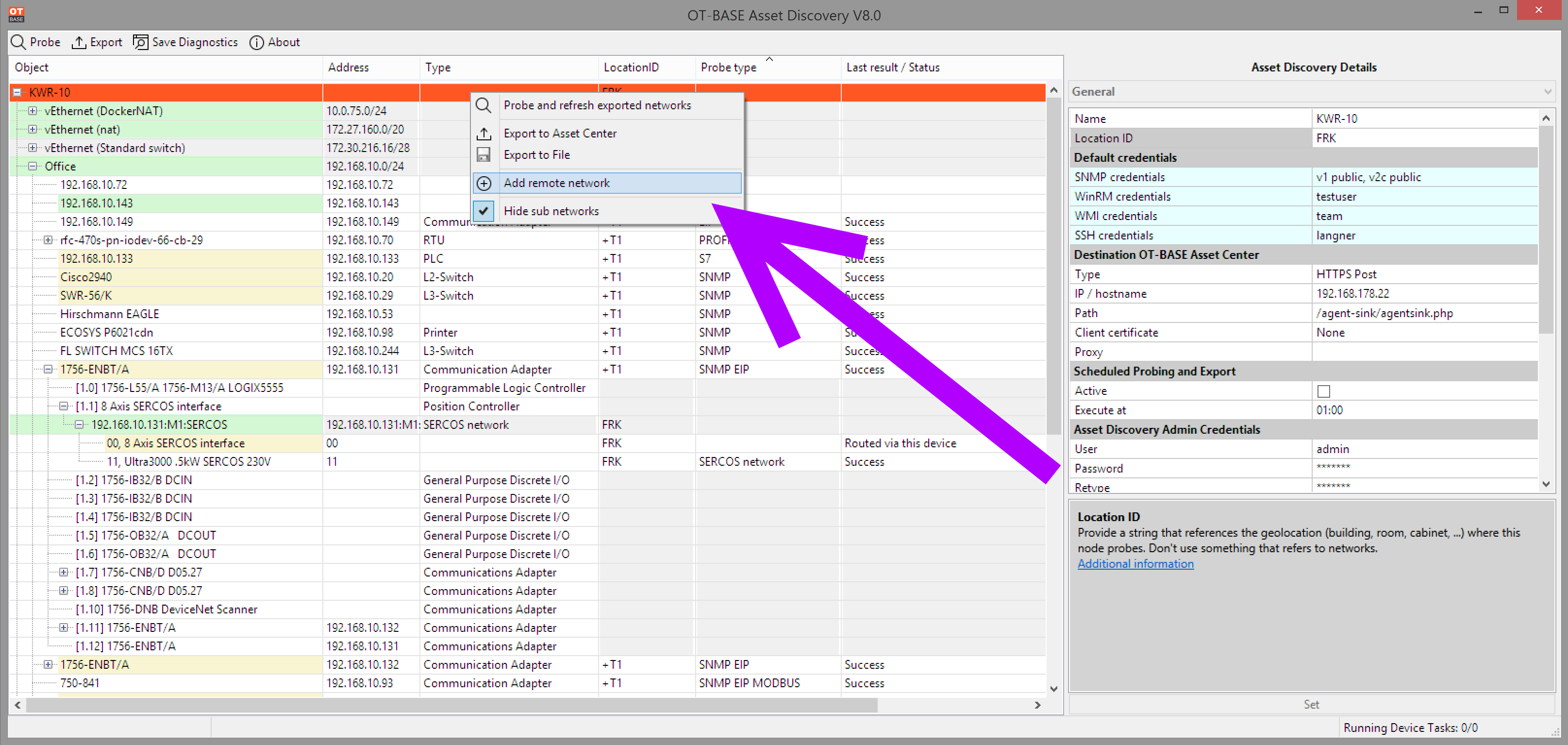Image resolution: width=1568 pixels, height=745 pixels.
Task: Click the SNMP credentials value
Action: click(x=1424, y=177)
